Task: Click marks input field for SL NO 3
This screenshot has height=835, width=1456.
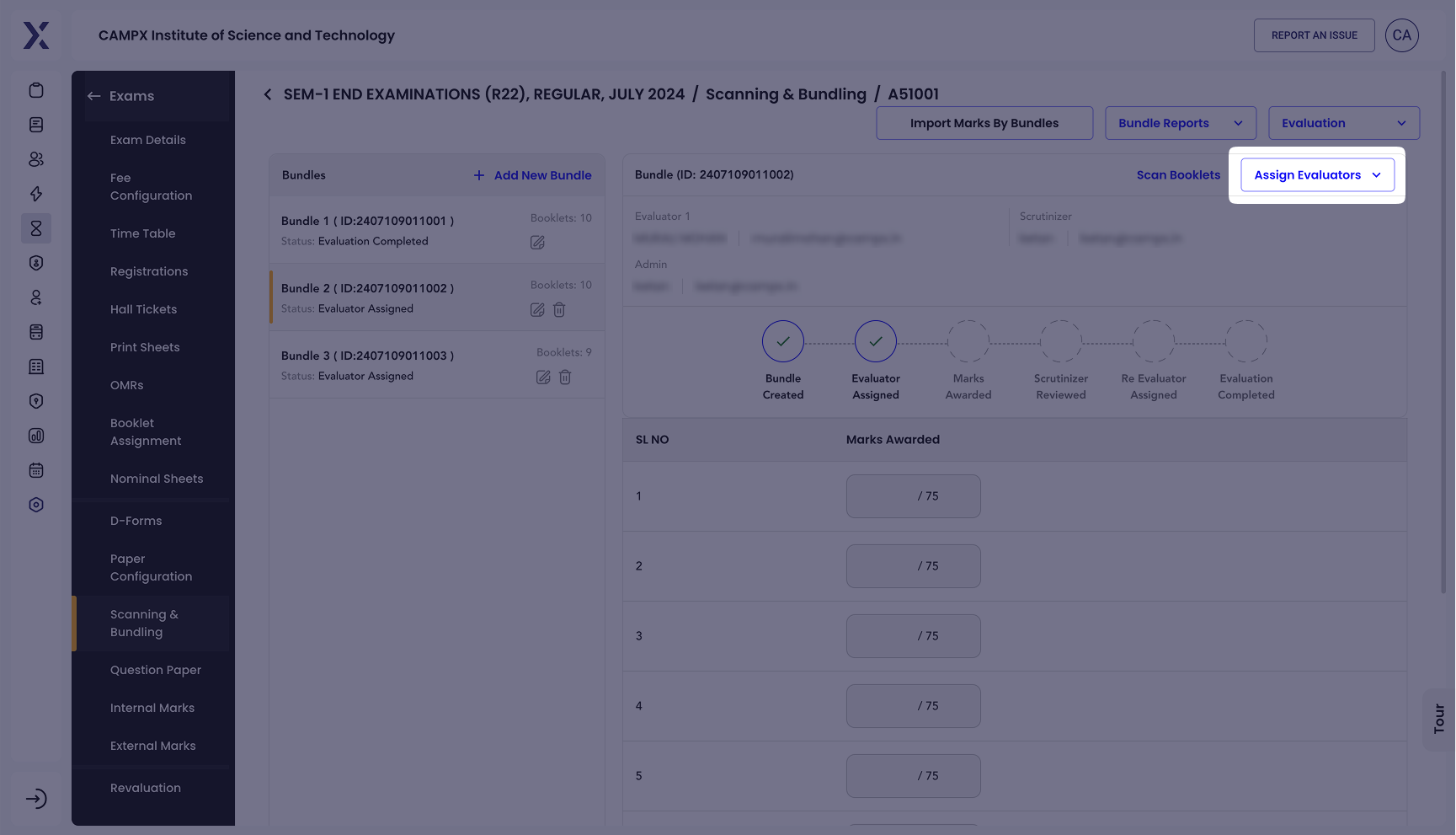Action: point(914,636)
